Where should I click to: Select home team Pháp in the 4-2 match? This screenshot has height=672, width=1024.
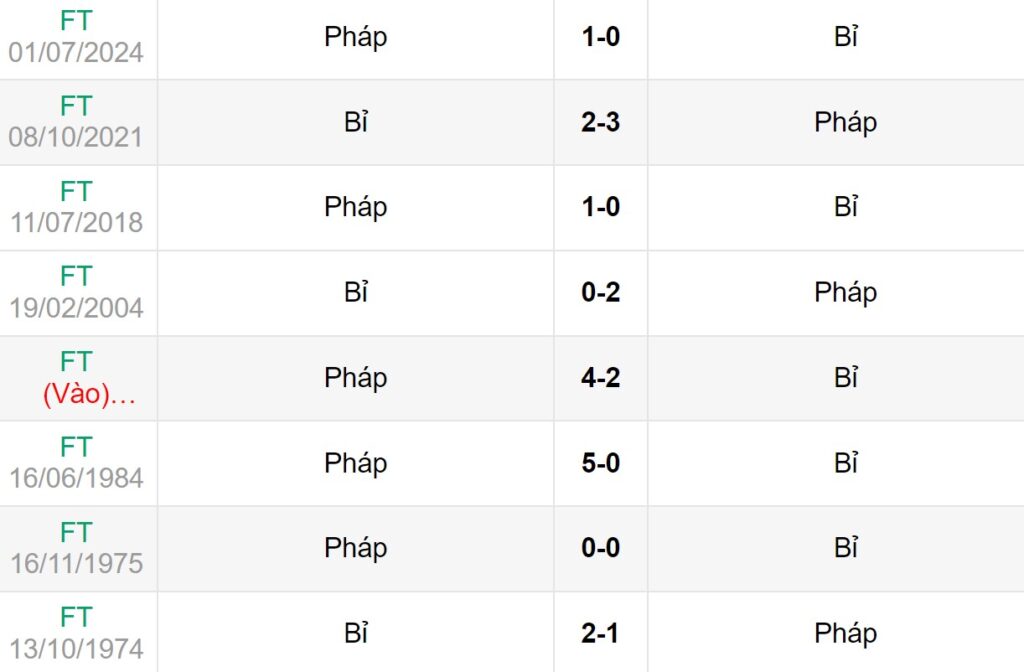(x=355, y=378)
